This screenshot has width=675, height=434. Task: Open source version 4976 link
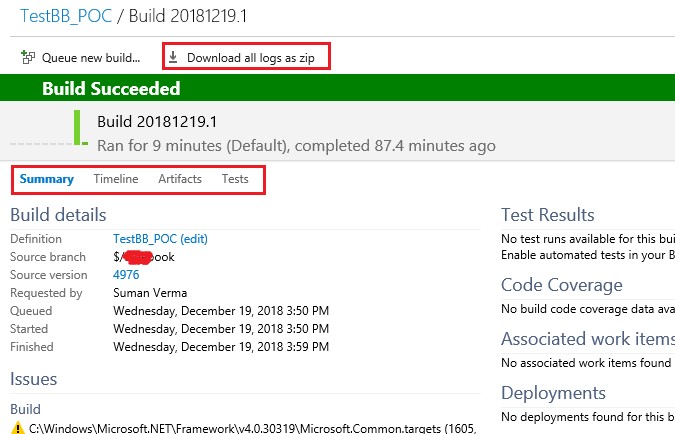pyautogui.click(x=126, y=275)
